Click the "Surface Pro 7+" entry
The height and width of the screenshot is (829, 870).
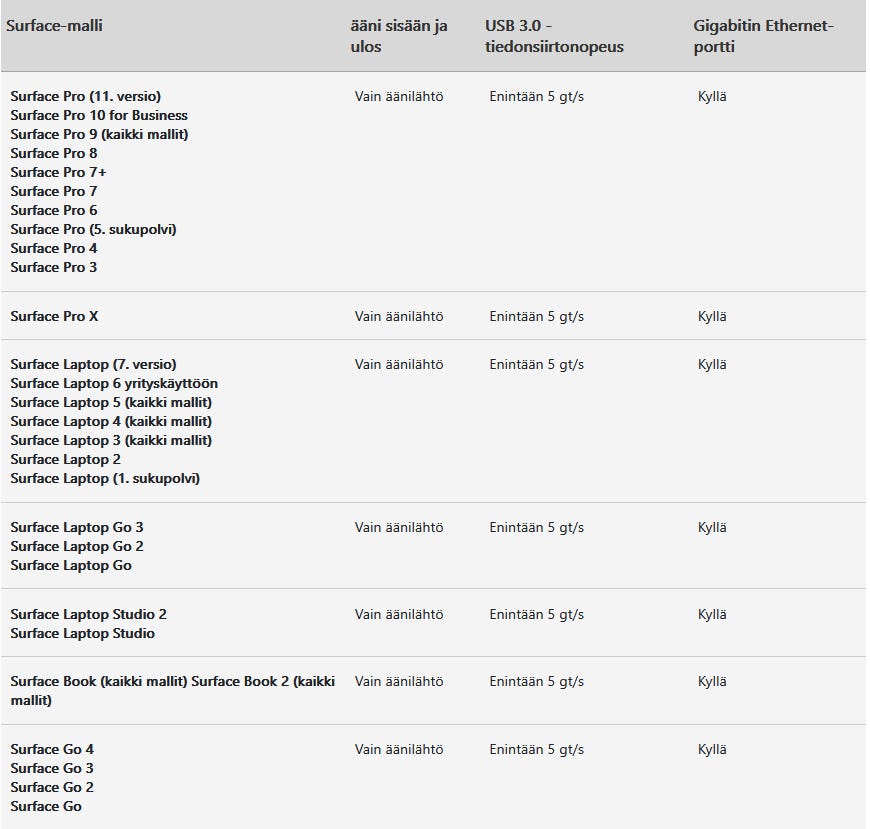point(58,173)
